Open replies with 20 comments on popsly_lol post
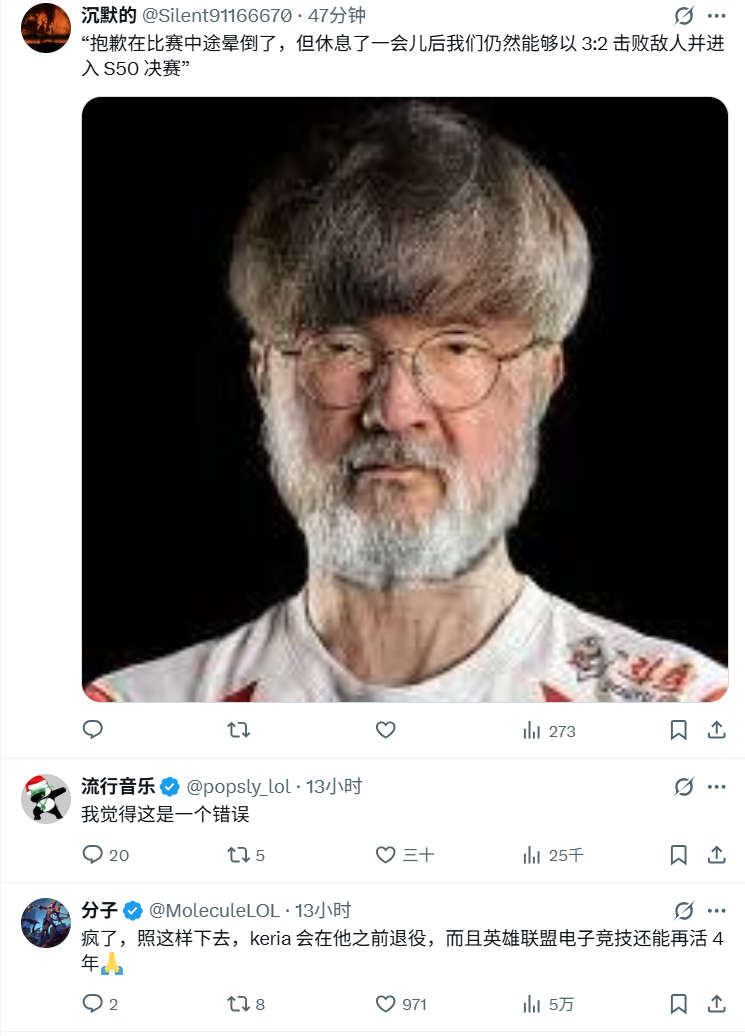 tap(106, 854)
